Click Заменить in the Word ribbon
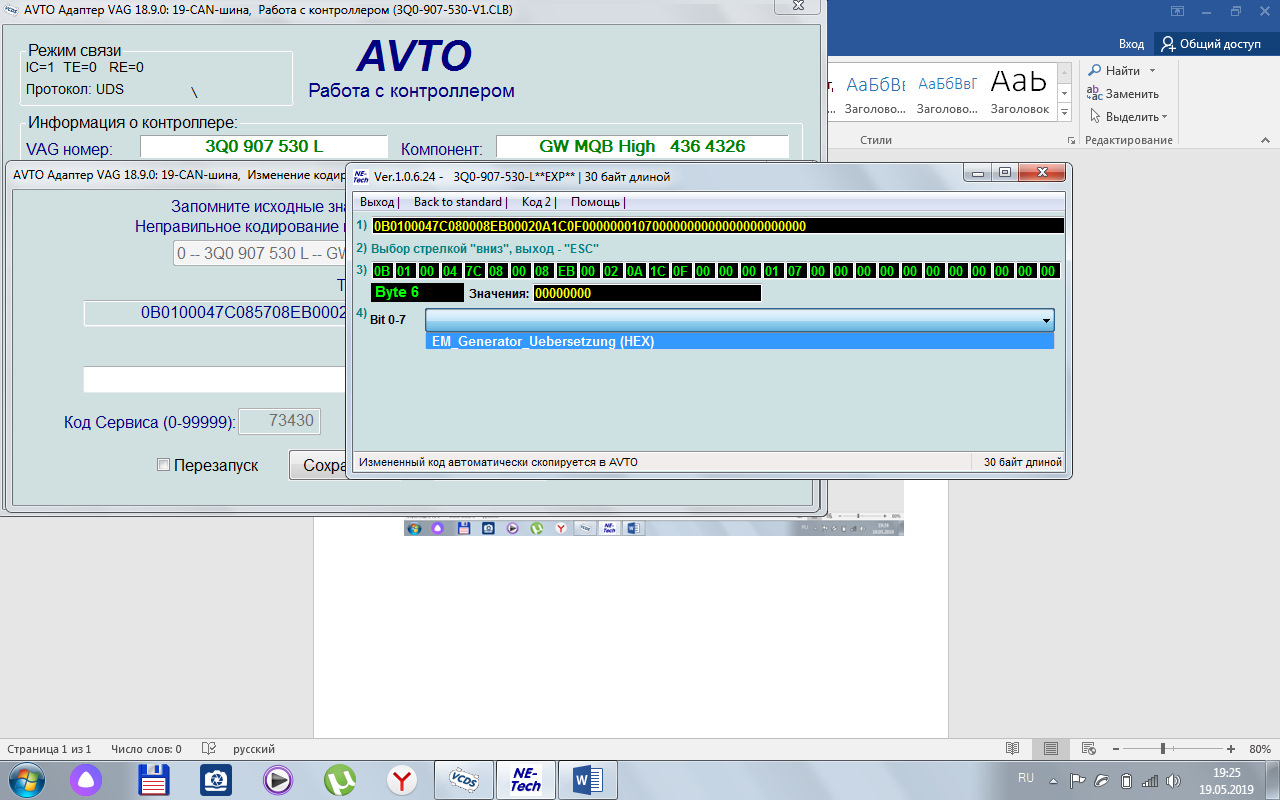1280x800 pixels. [x=1123, y=94]
